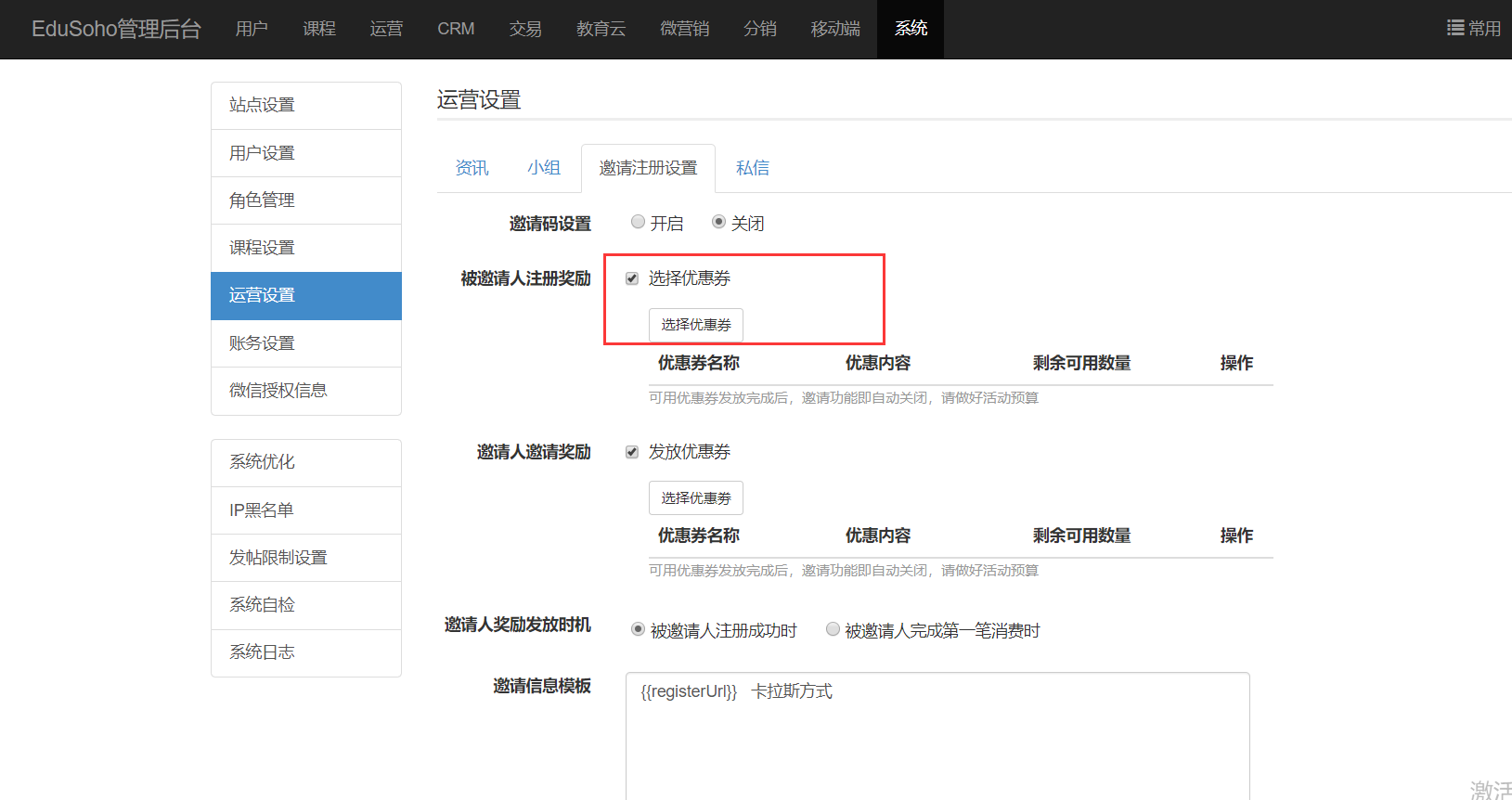The height and width of the screenshot is (800, 1512).
Task: Toggle the 发放优惠券 checkbox
Action: (x=632, y=452)
